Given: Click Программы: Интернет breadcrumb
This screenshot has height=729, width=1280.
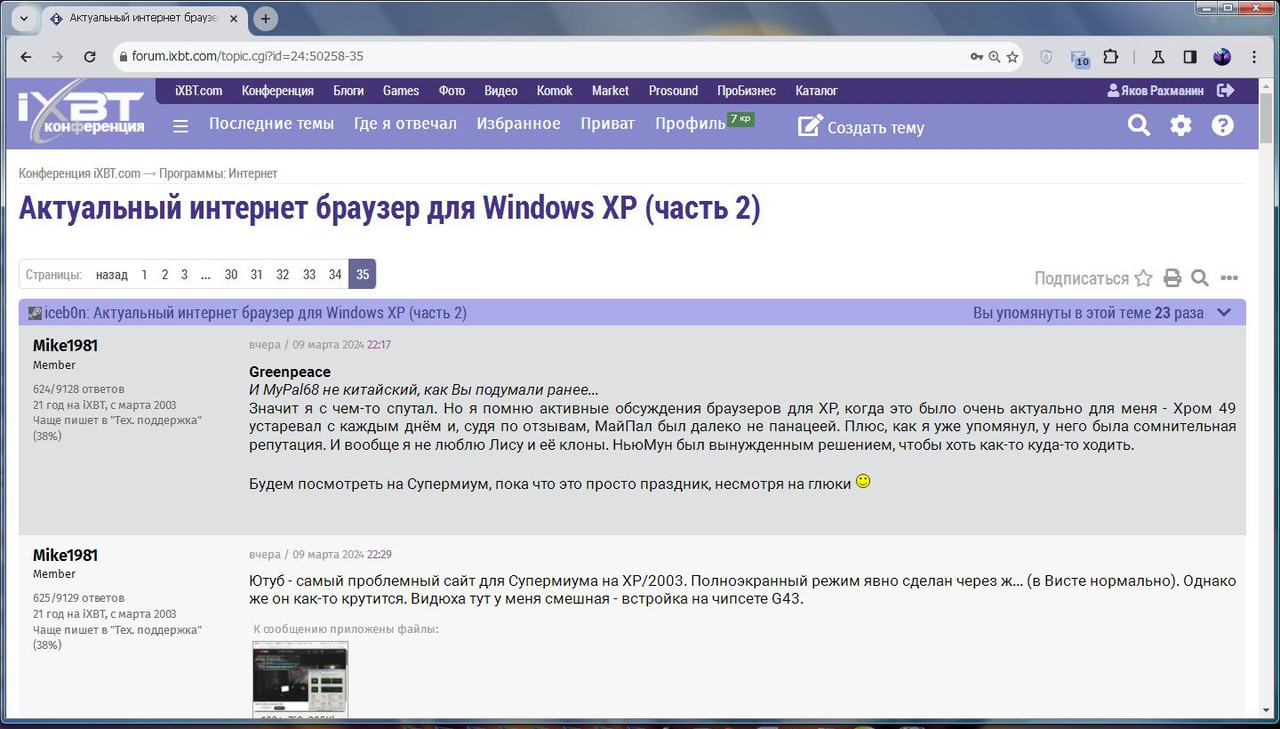Looking at the screenshot, I should [x=218, y=173].
